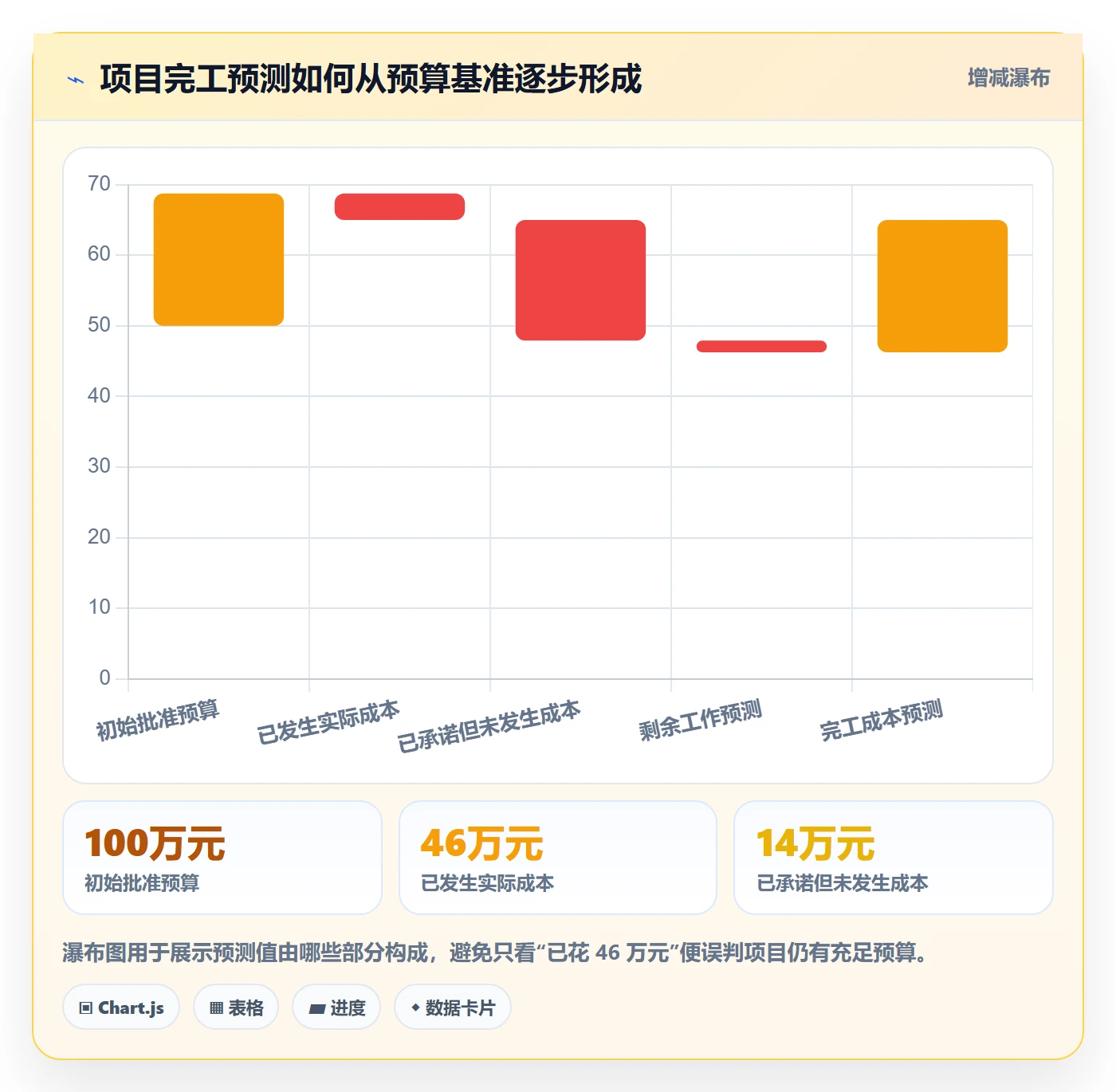Image resolution: width=1116 pixels, height=1092 pixels.
Task: Click the orange 初始批准预算 waterfall bar
Action: click(x=218, y=260)
